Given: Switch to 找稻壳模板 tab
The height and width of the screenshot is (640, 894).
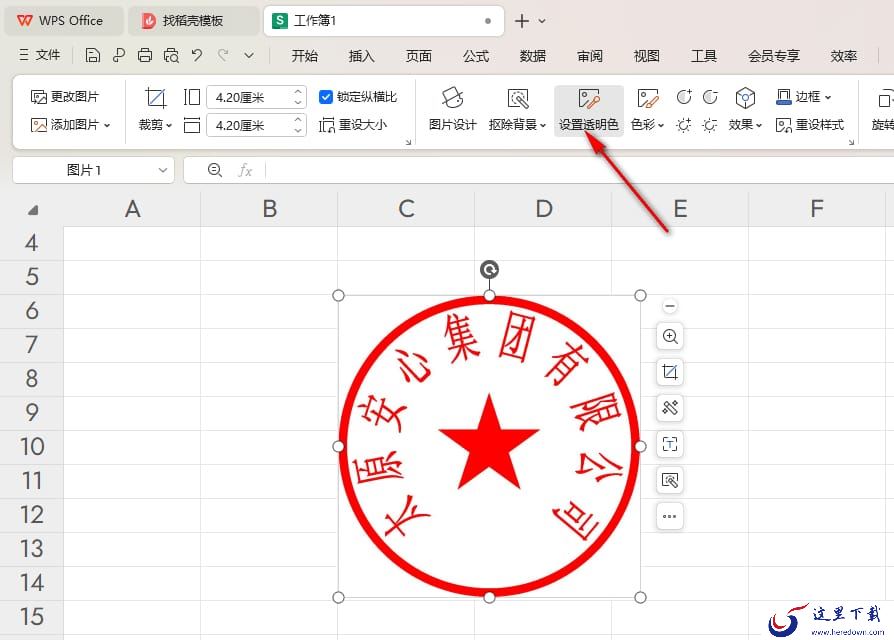Looking at the screenshot, I should [x=193, y=21].
